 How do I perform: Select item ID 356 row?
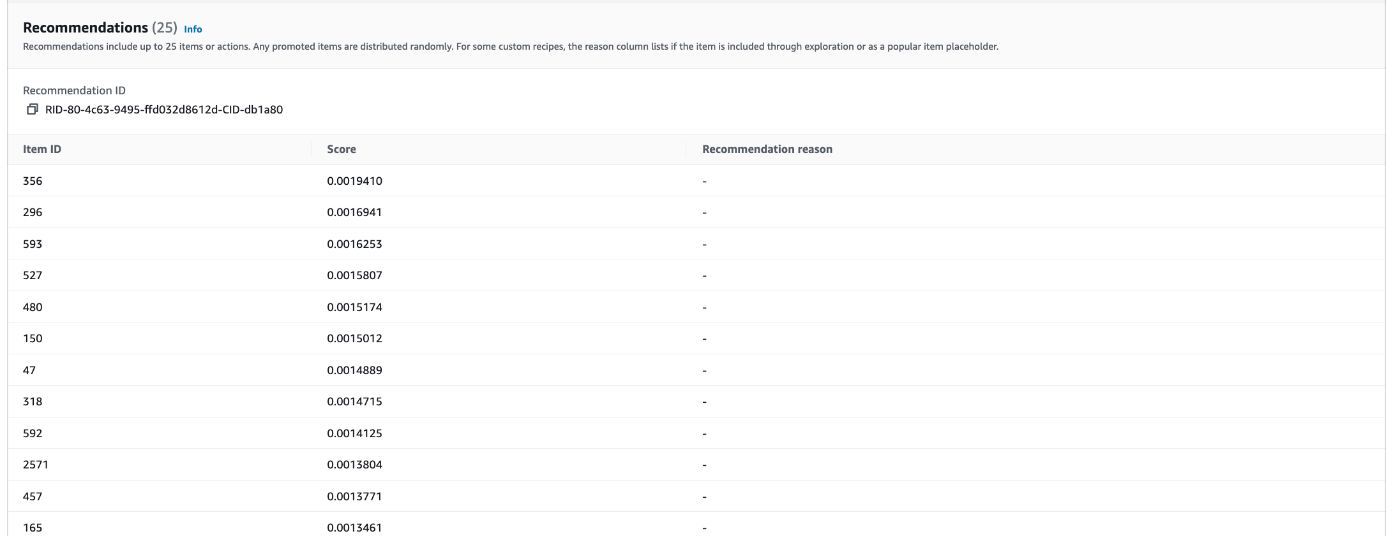(x=700, y=181)
